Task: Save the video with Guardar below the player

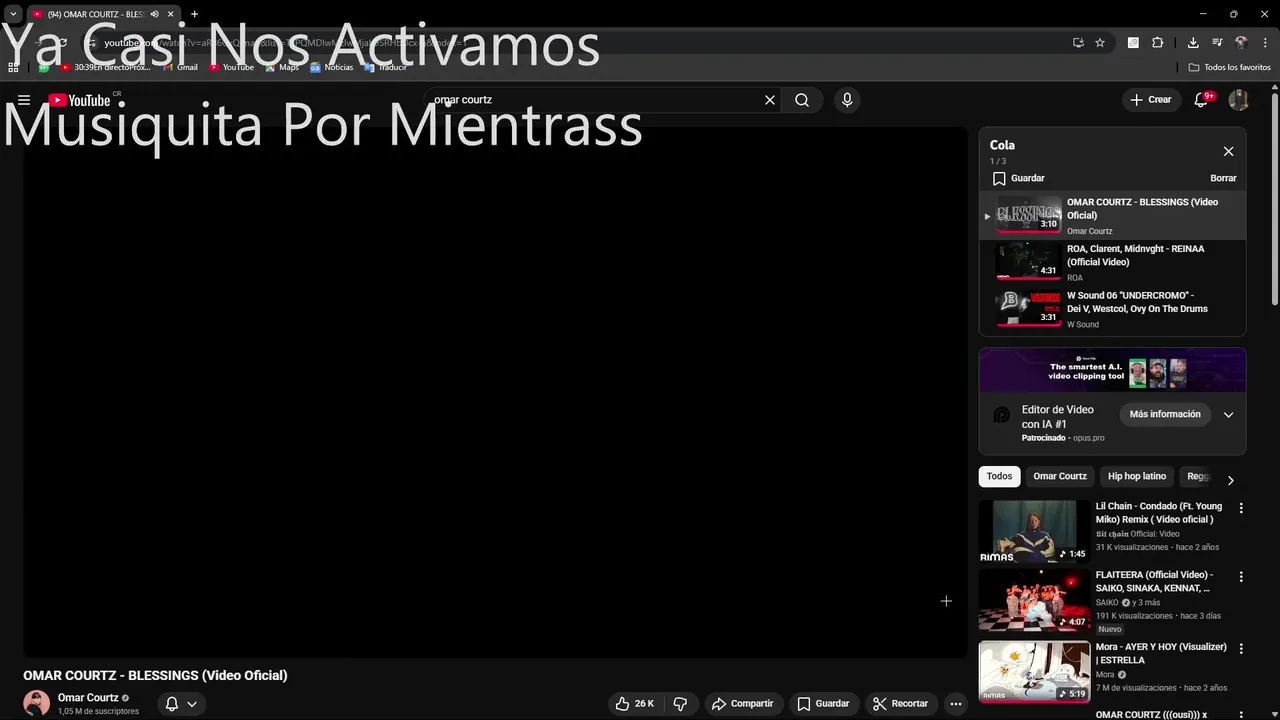Action: pyautogui.click(x=823, y=704)
